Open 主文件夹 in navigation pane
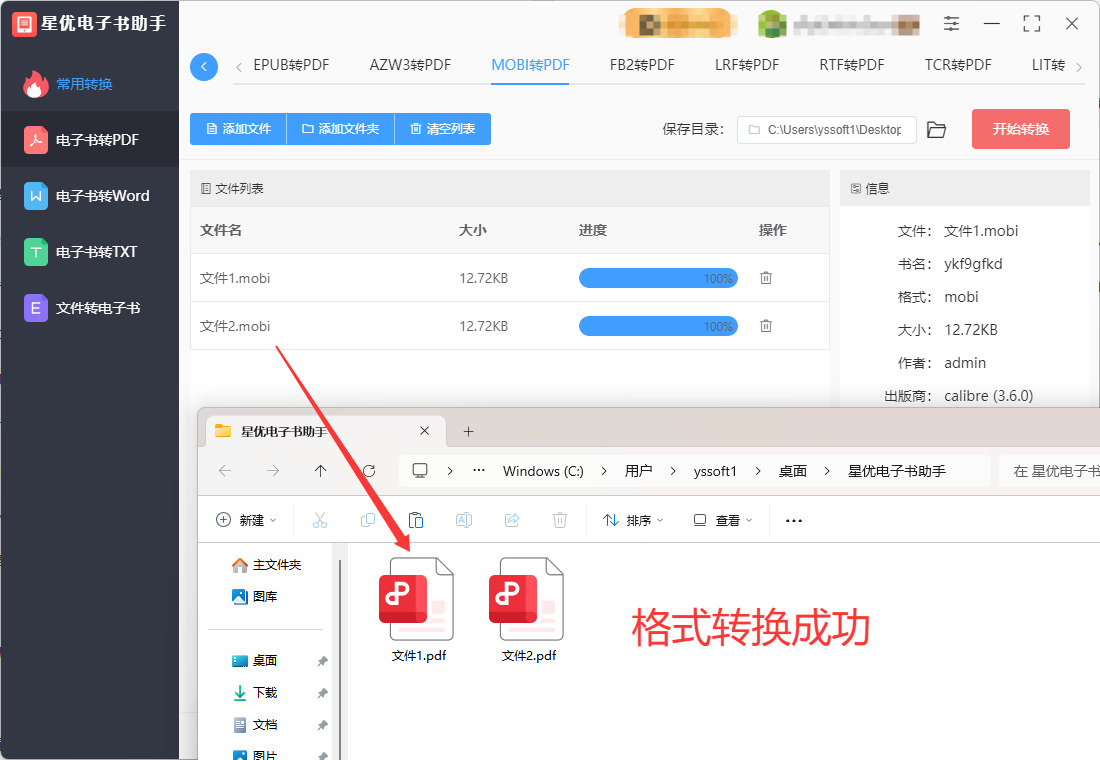1100x760 pixels. click(267, 565)
